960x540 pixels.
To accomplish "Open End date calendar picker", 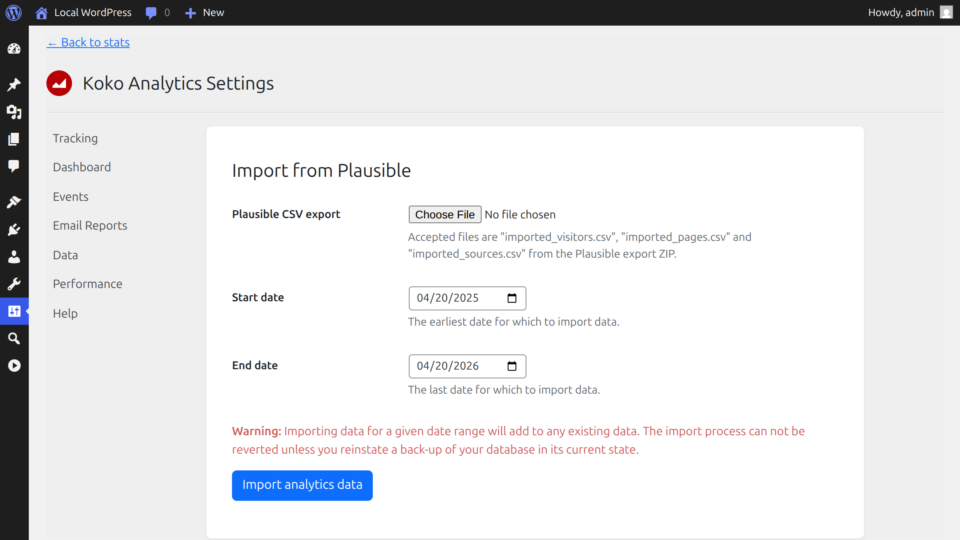I will click(512, 366).
